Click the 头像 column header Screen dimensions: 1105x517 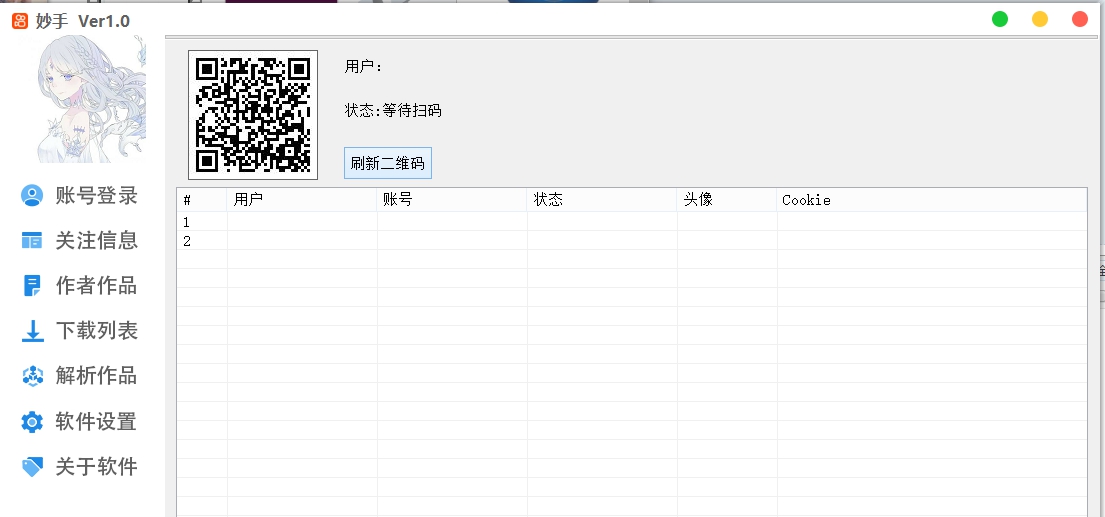(x=727, y=200)
